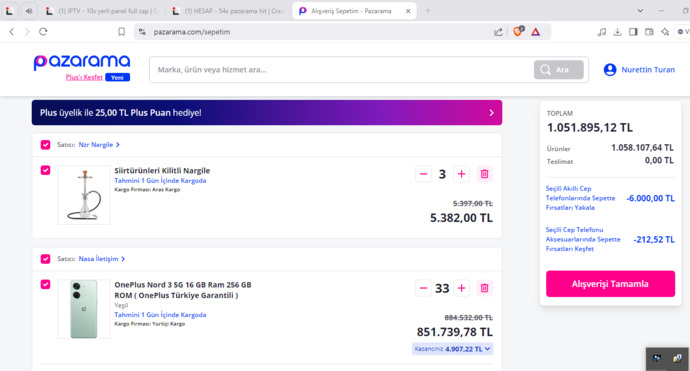Open the Plus üyelik banner arrow
690x371 pixels.
tap(492, 113)
